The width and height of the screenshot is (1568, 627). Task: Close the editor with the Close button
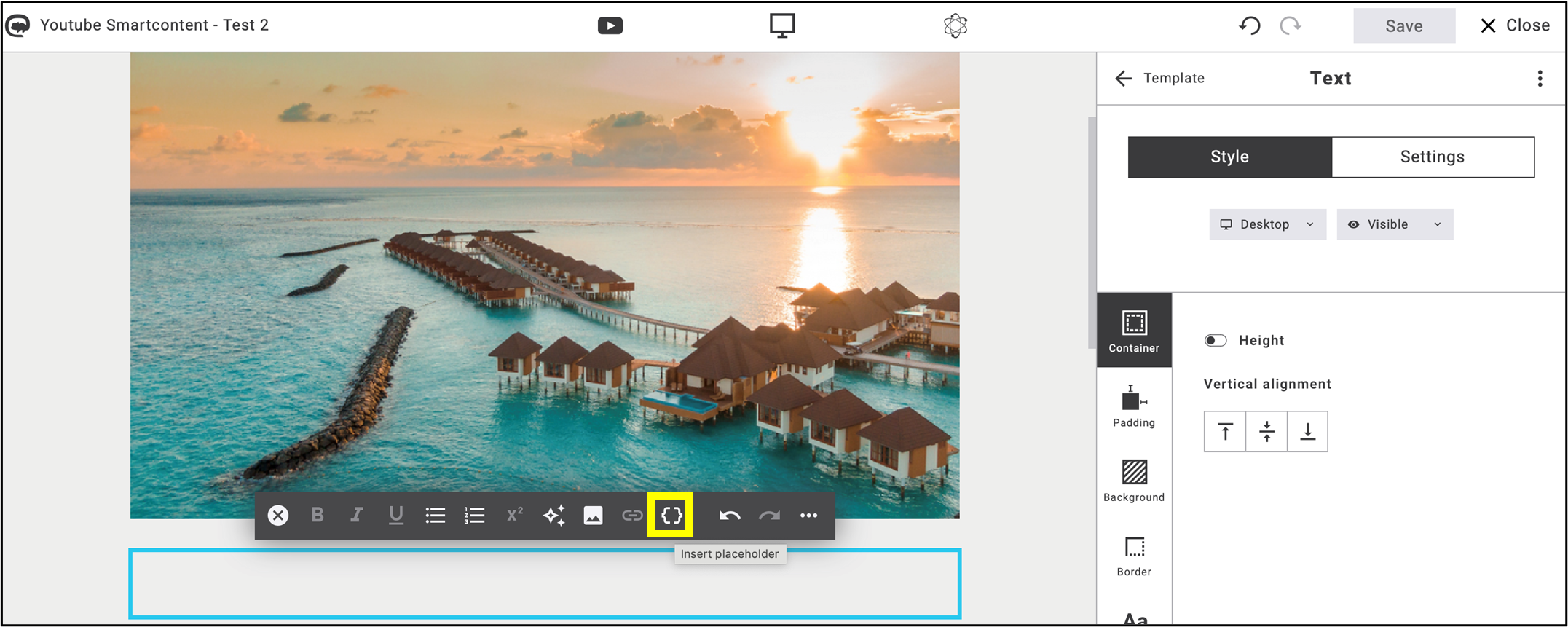[x=1515, y=25]
